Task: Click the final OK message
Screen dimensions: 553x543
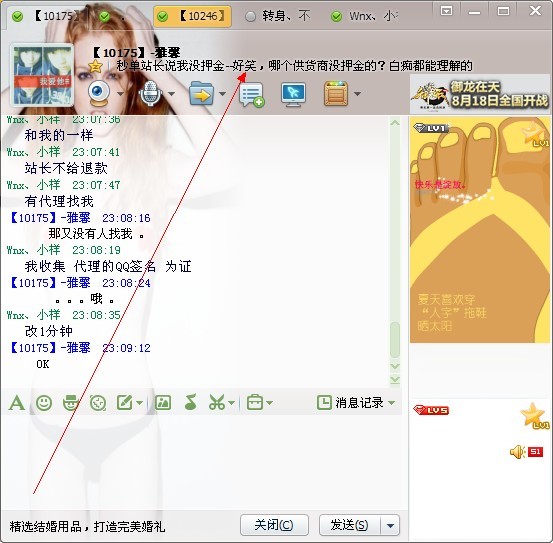Action: pos(43,364)
